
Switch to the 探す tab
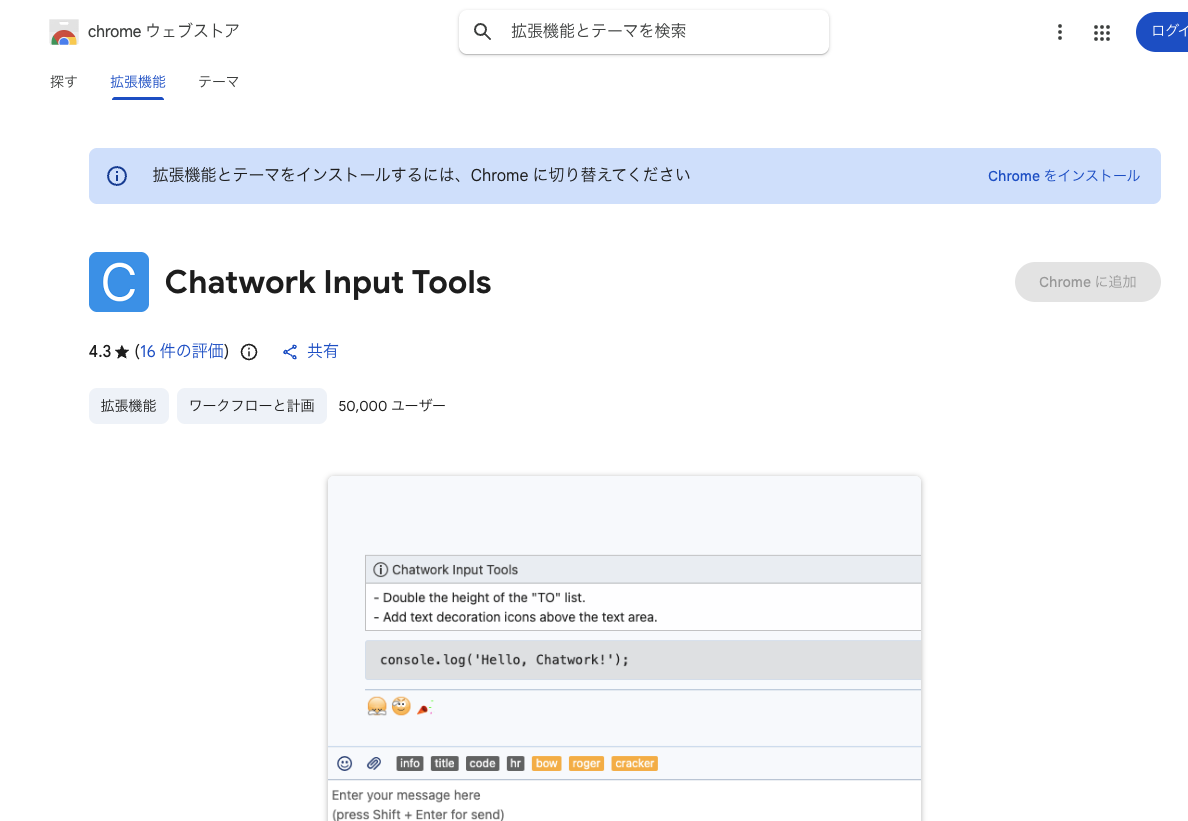coord(64,82)
